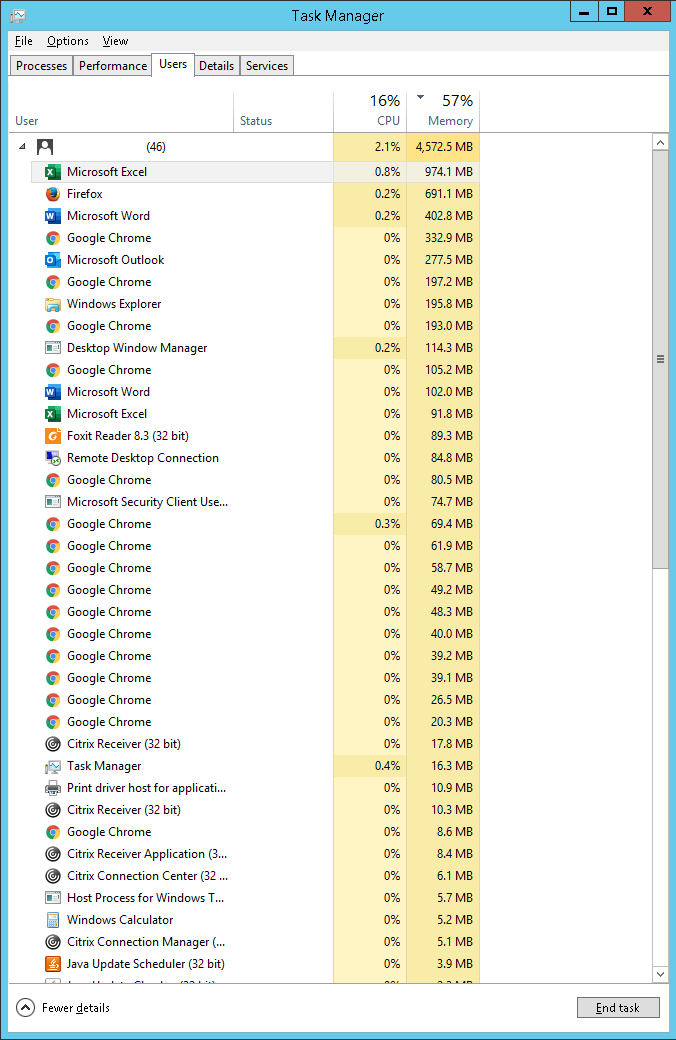Click the Print driver host printer icon
This screenshot has height=1040, width=676.
pyautogui.click(x=52, y=788)
